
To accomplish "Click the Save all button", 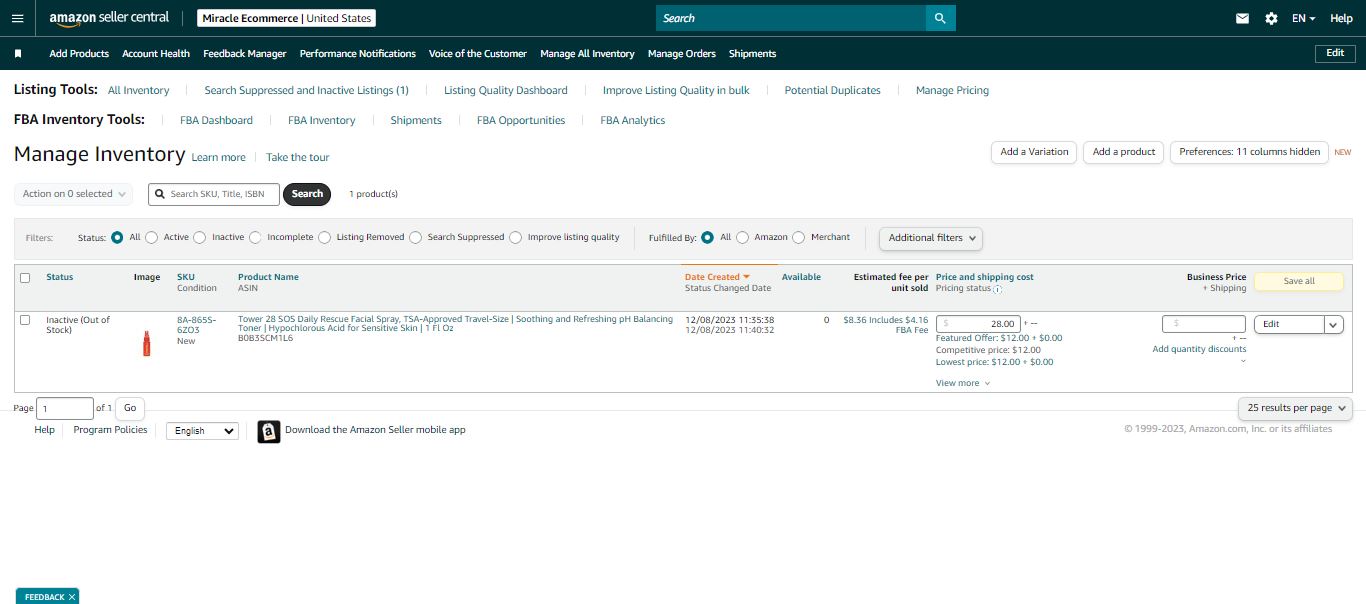I will (1299, 281).
